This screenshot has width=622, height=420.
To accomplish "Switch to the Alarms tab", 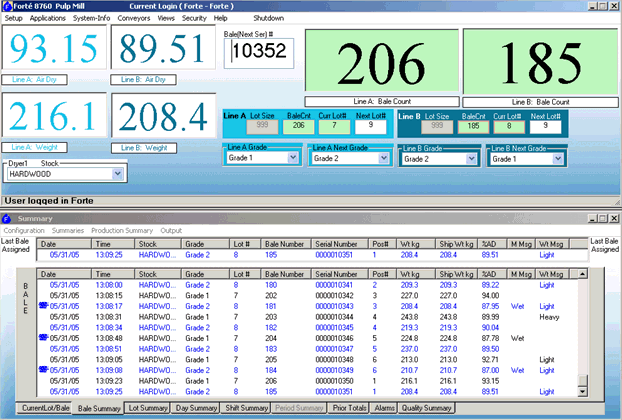I will (384, 408).
